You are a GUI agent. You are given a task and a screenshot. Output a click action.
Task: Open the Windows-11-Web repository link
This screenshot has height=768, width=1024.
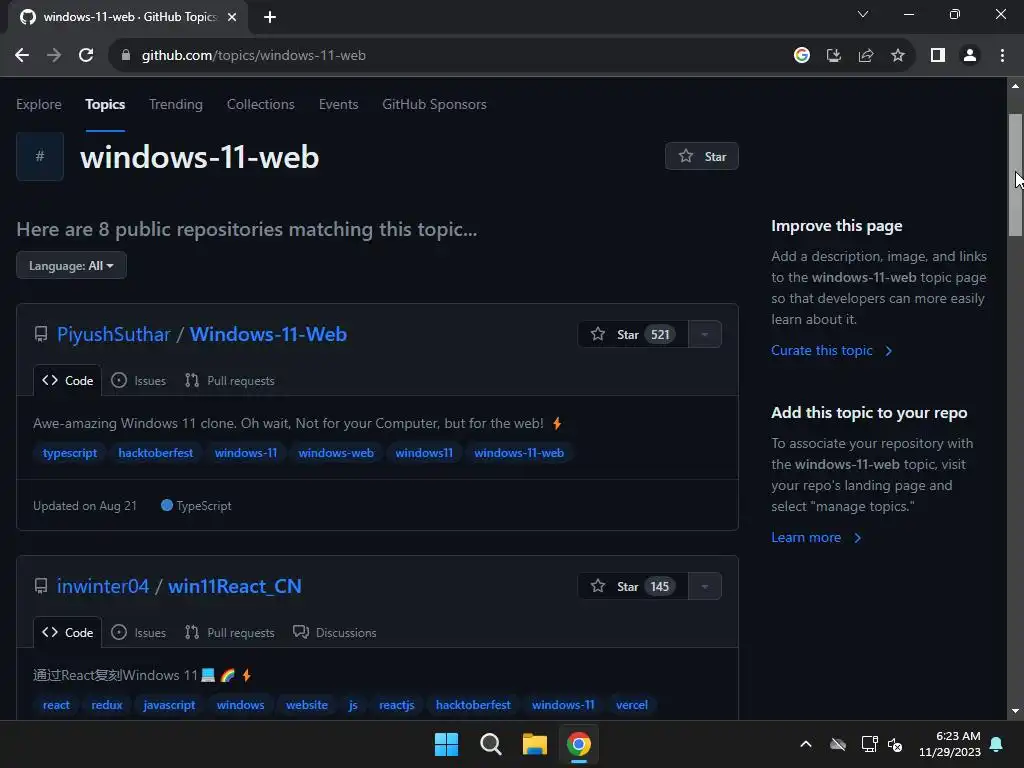click(x=268, y=334)
